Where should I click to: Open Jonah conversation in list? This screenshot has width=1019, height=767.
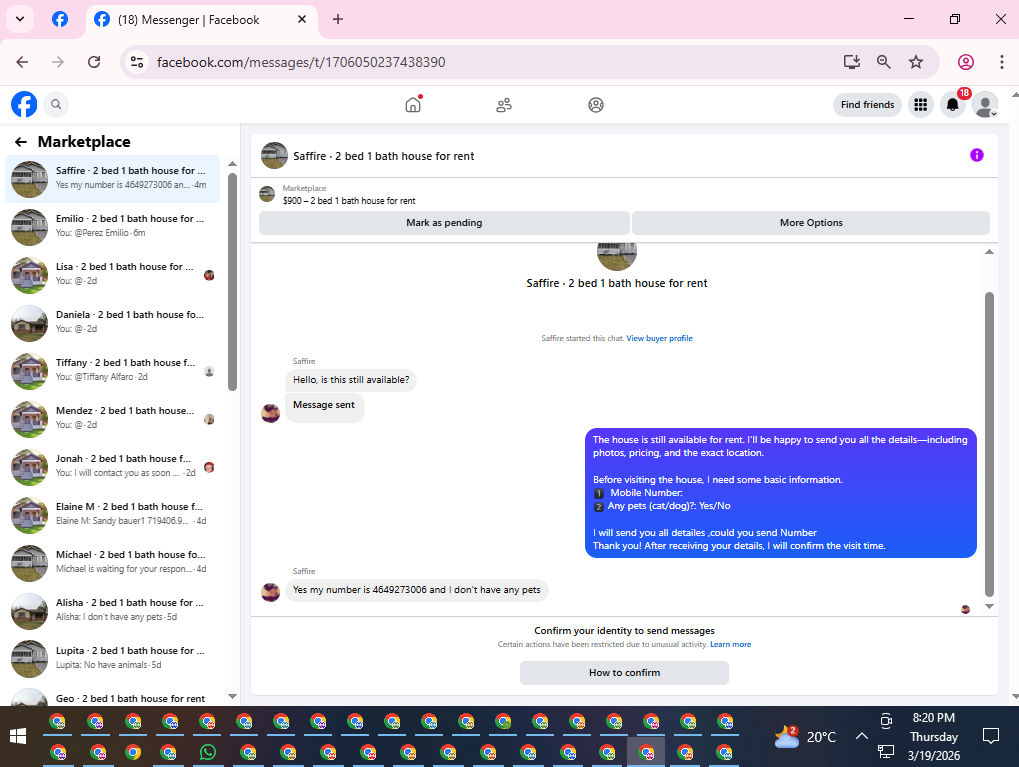pyautogui.click(x=112, y=467)
